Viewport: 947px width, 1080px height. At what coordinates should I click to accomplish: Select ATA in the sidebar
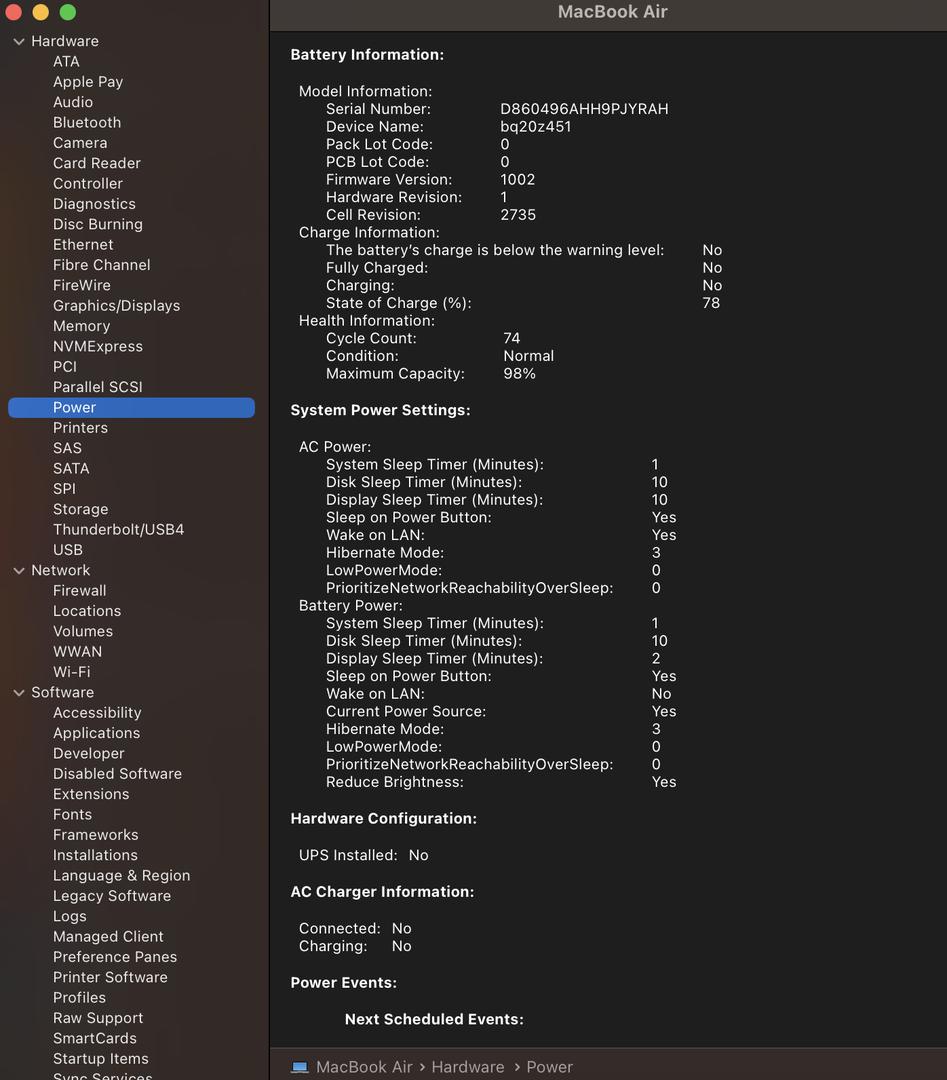66,61
